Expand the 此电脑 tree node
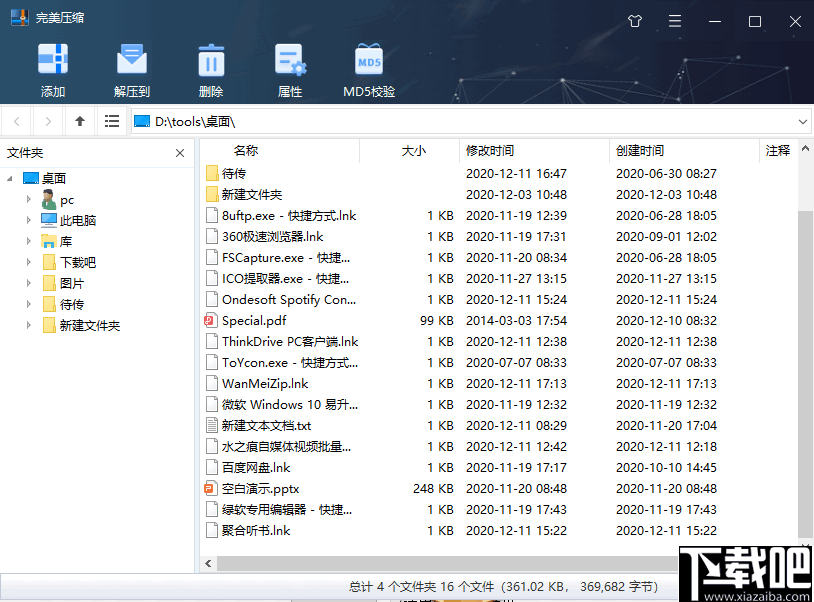 coord(29,221)
